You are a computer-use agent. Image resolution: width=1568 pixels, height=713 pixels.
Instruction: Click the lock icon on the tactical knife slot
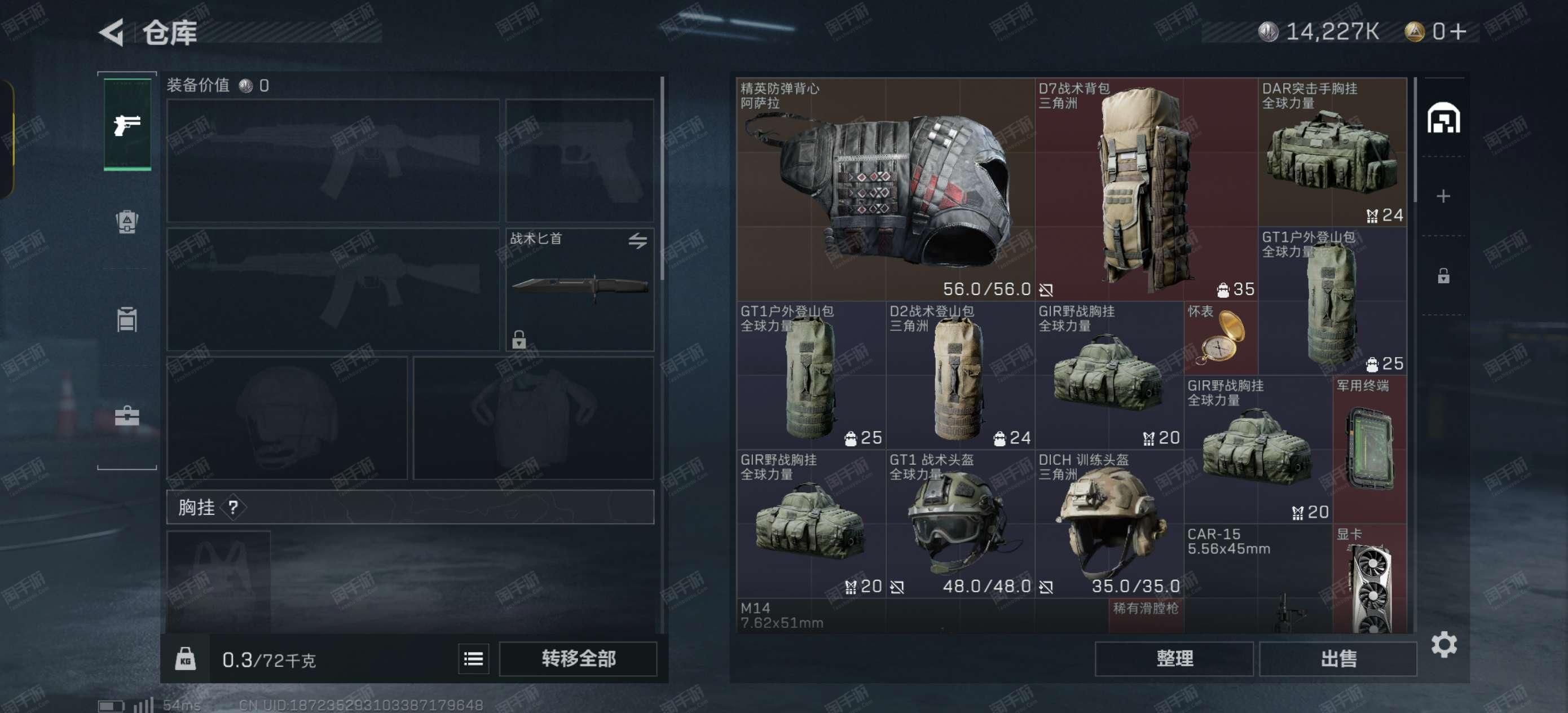tap(518, 339)
